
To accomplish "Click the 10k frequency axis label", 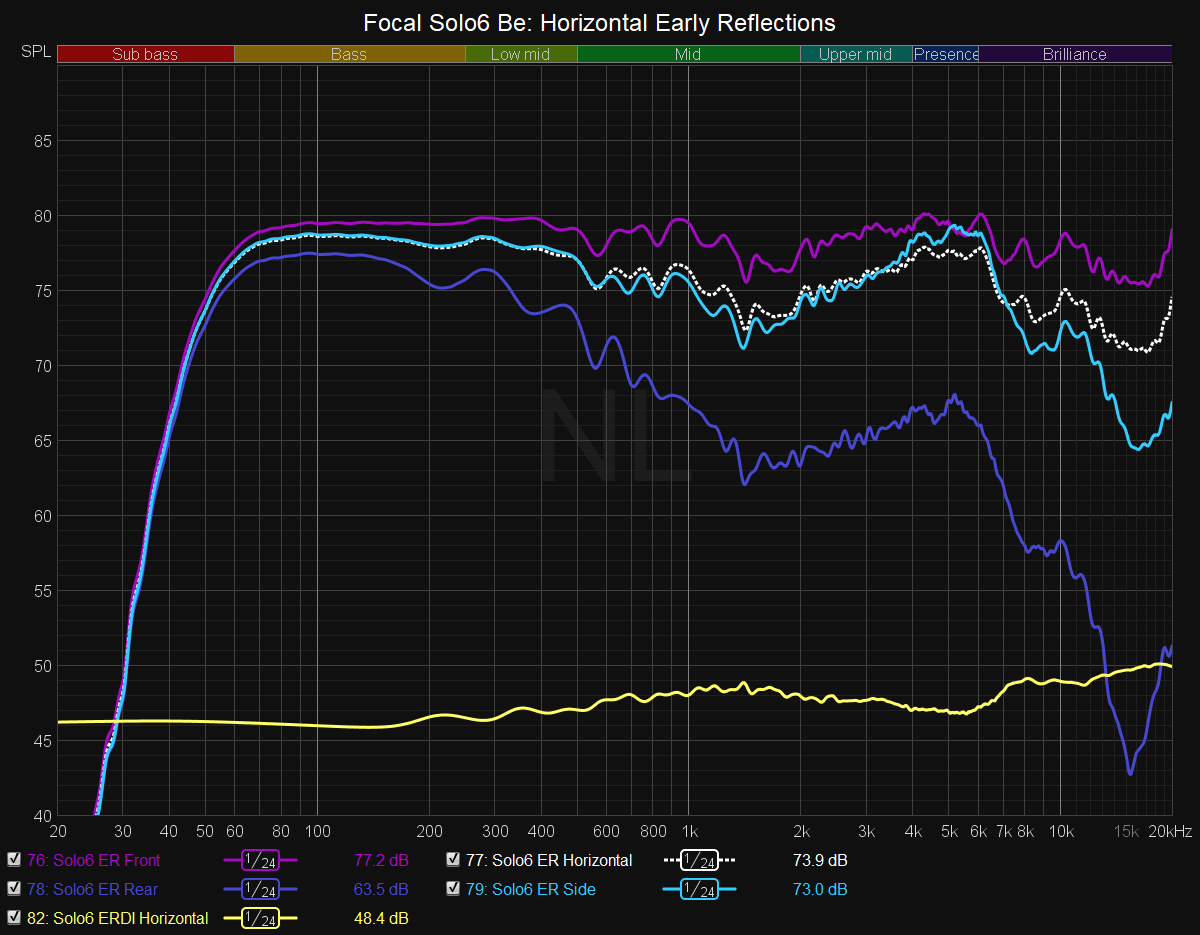I will [1060, 832].
